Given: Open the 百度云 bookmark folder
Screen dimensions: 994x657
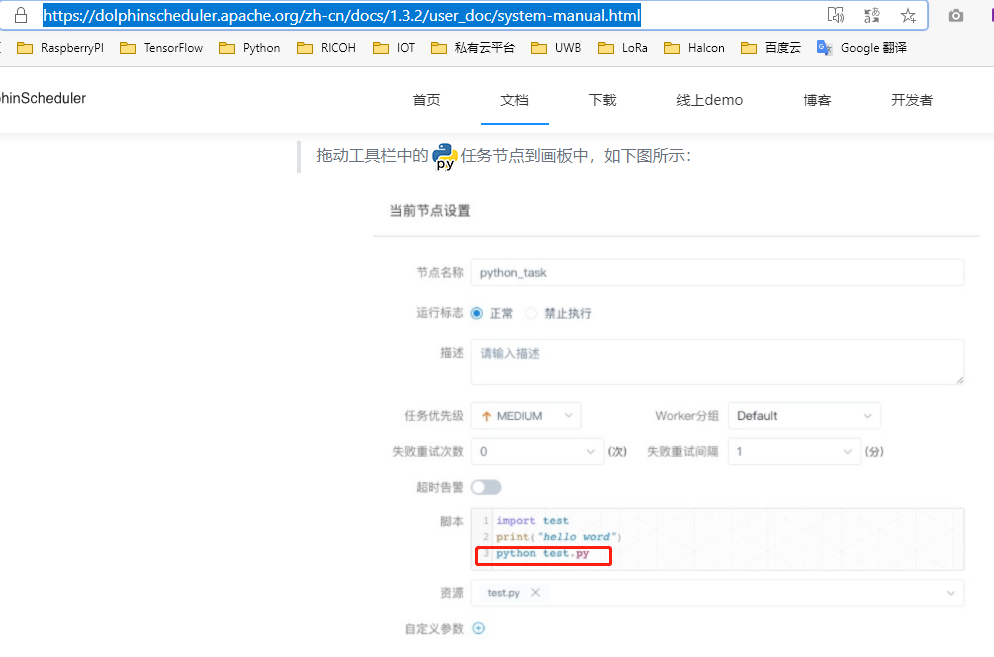Looking at the screenshot, I should pos(771,48).
